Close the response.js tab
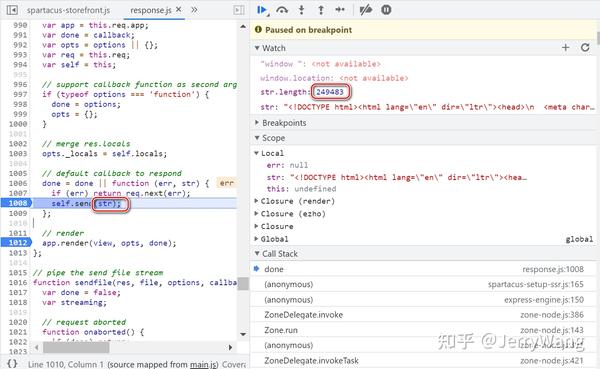This screenshot has height=369, width=600. tap(179, 10)
